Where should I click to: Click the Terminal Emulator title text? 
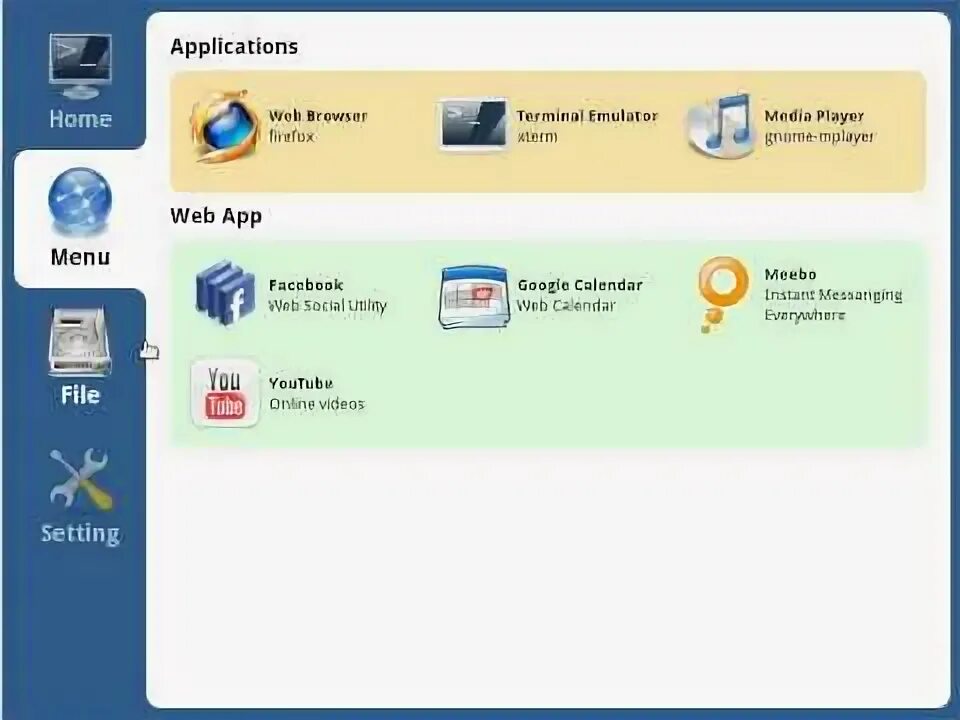click(x=587, y=116)
